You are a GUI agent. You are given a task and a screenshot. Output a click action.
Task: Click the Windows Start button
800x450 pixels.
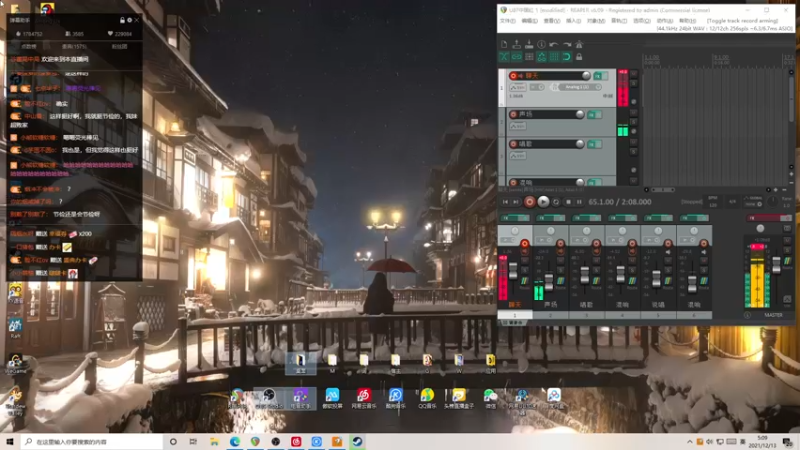click(10, 441)
